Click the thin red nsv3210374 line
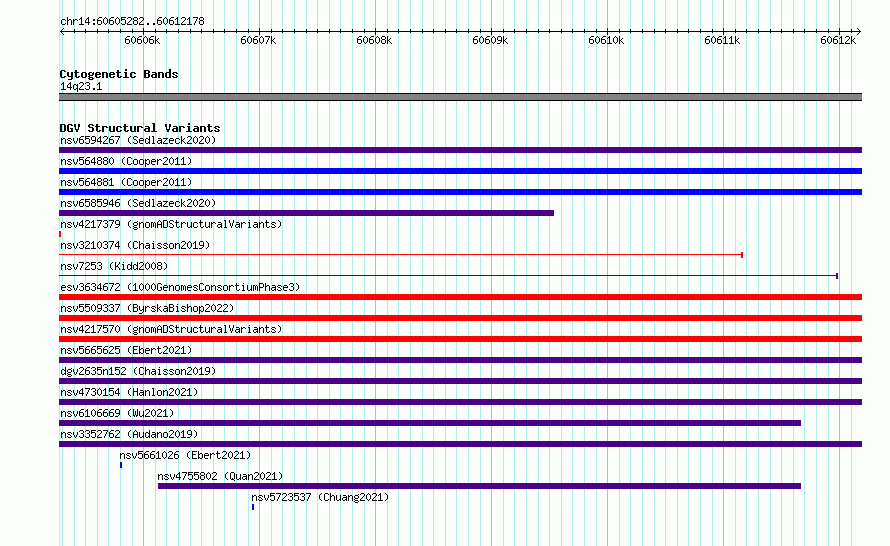The height and width of the screenshot is (546, 890). pyautogui.click(x=401, y=255)
